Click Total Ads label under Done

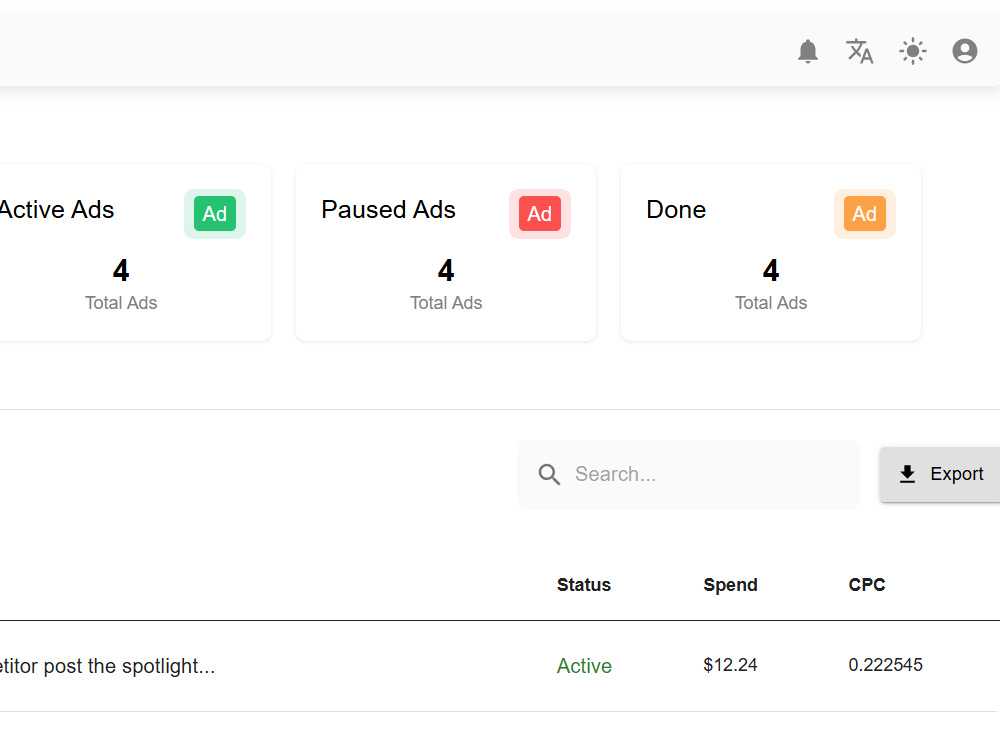tap(770, 303)
